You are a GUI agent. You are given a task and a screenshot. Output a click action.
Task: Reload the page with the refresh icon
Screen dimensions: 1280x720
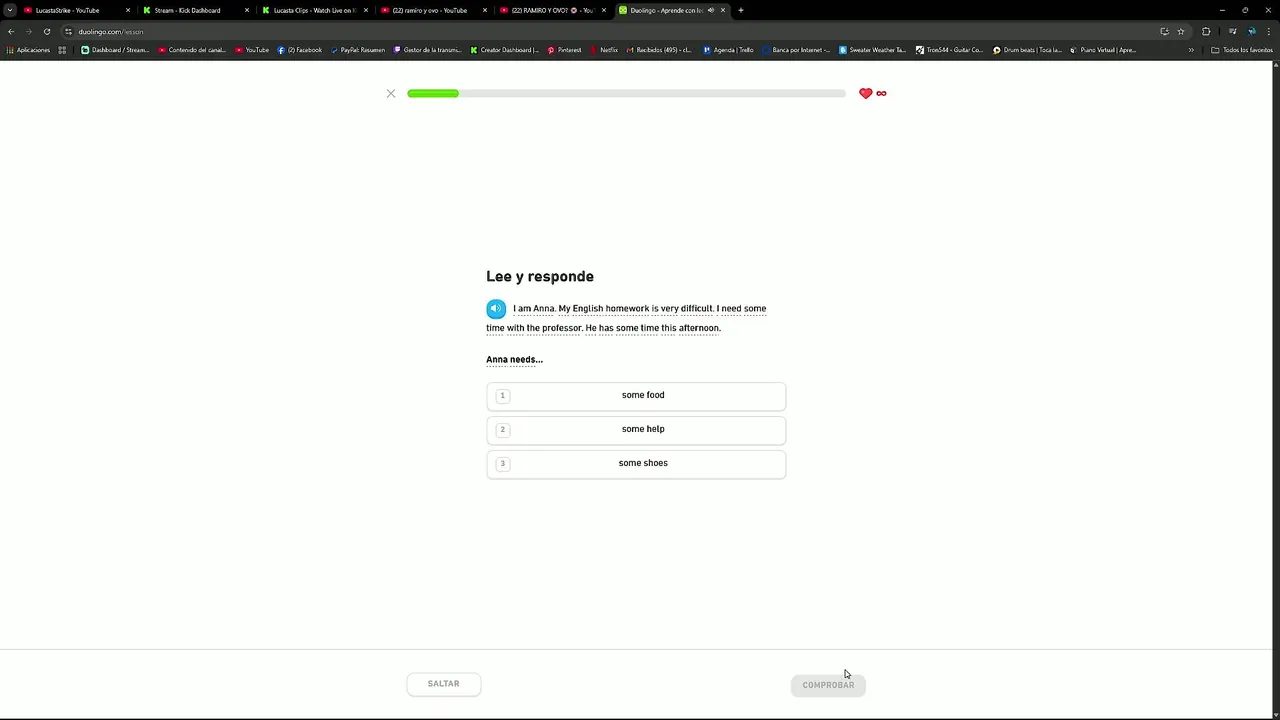46,31
